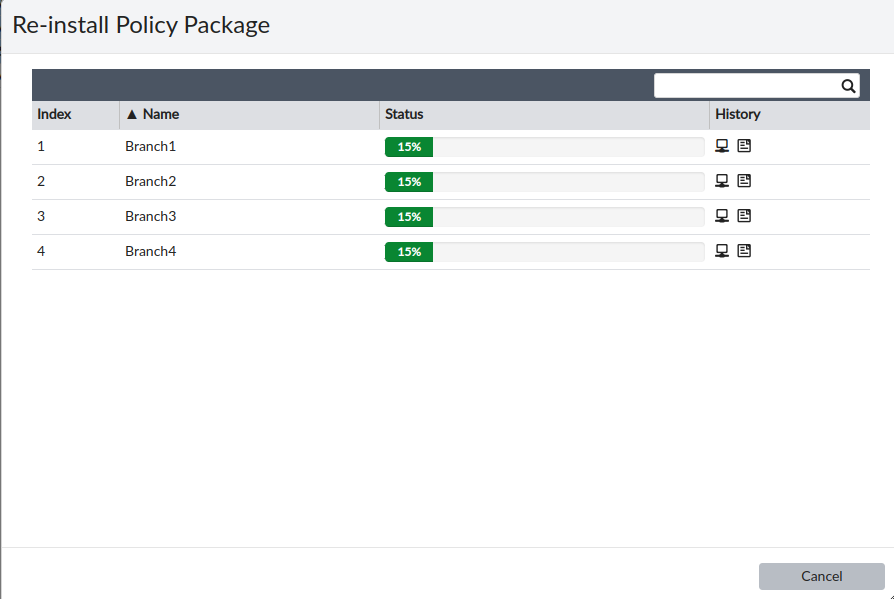Select the Branch4 row name
This screenshot has width=894, height=599.
point(150,251)
